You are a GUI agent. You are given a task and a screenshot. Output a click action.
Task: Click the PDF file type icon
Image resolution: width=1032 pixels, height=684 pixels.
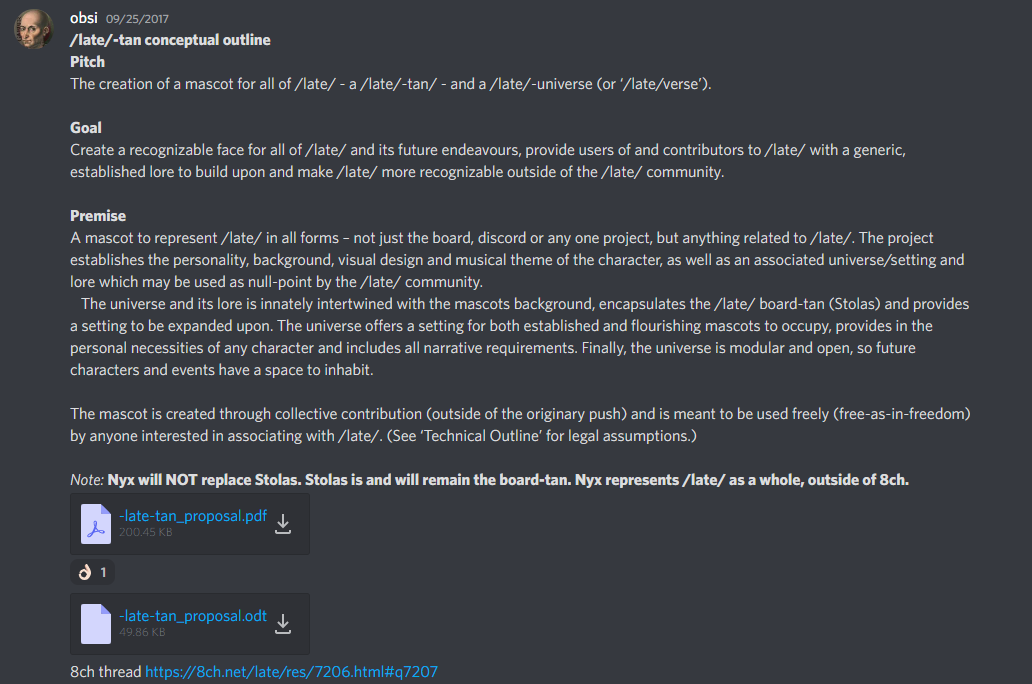(x=96, y=524)
